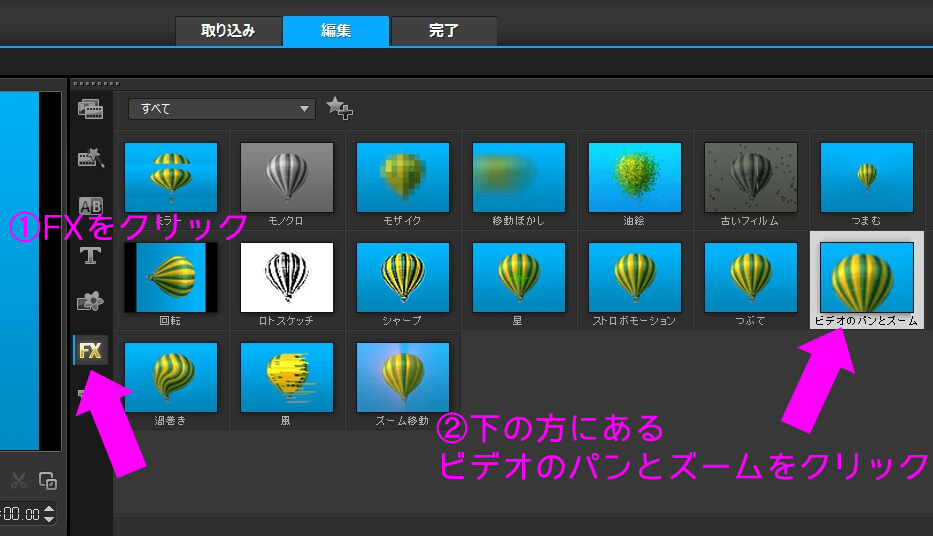This screenshot has height=536, width=933.
Task: Open the Title (T) library icon
Action: (91, 254)
